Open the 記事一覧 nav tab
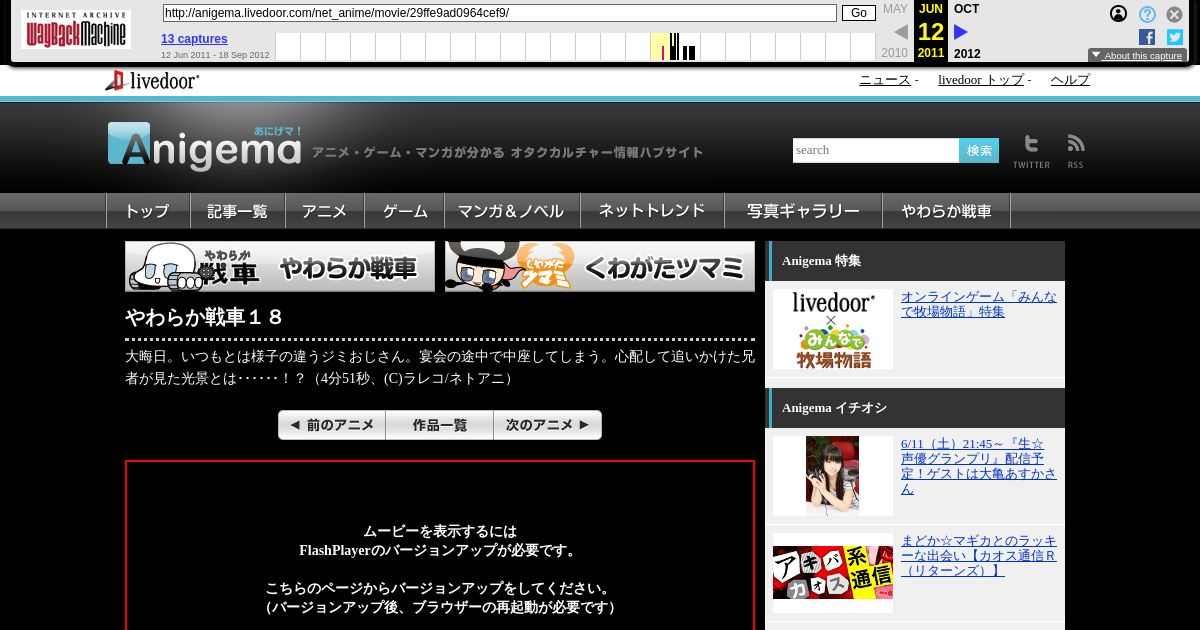The height and width of the screenshot is (630, 1200). pyautogui.click(x=237, y=211)
